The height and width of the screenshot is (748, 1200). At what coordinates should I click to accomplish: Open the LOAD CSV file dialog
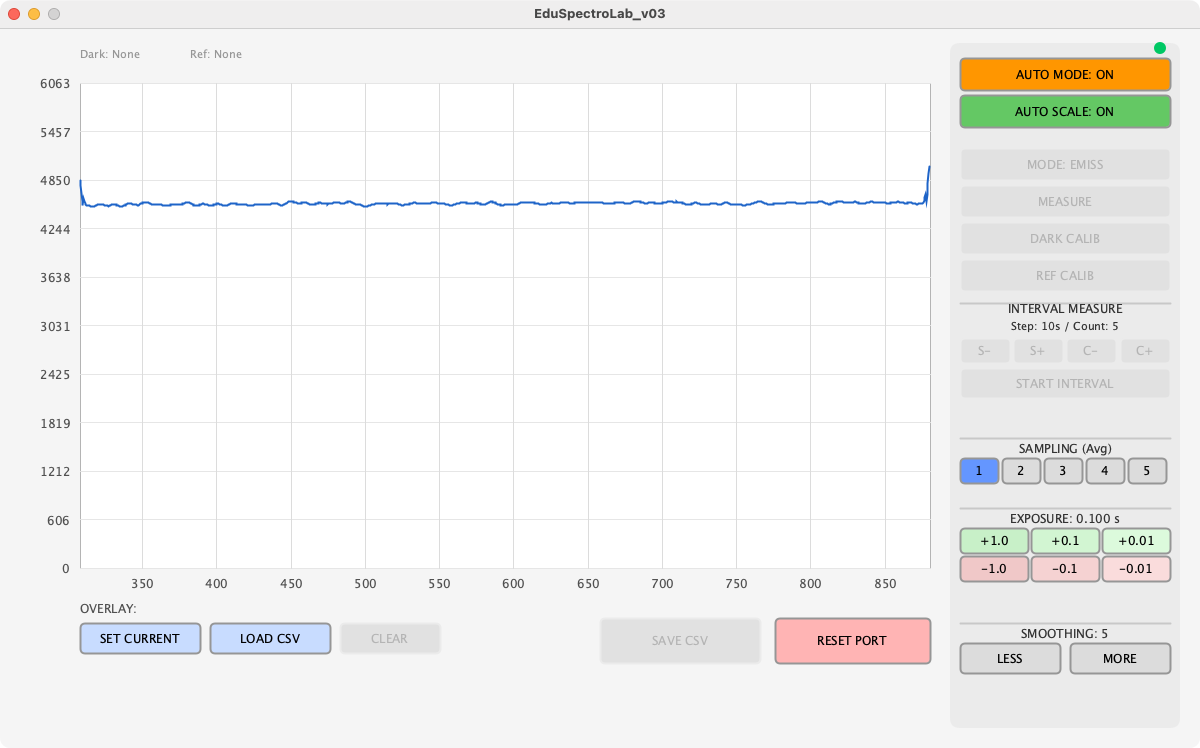coord(270,639)
